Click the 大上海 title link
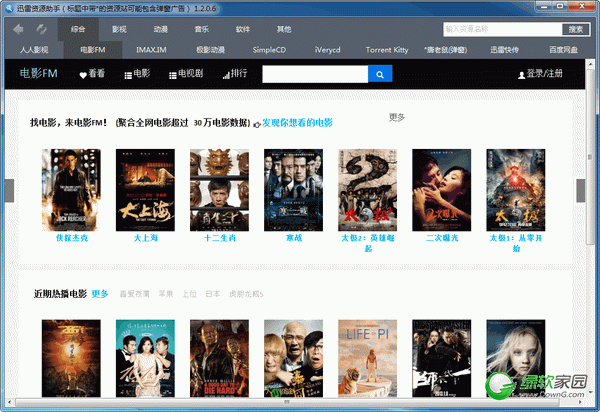 point(145,238)
